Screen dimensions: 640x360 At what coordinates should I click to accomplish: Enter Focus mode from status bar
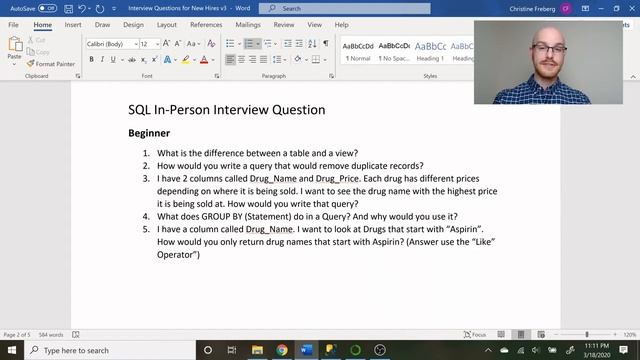[x=475, y=335]
